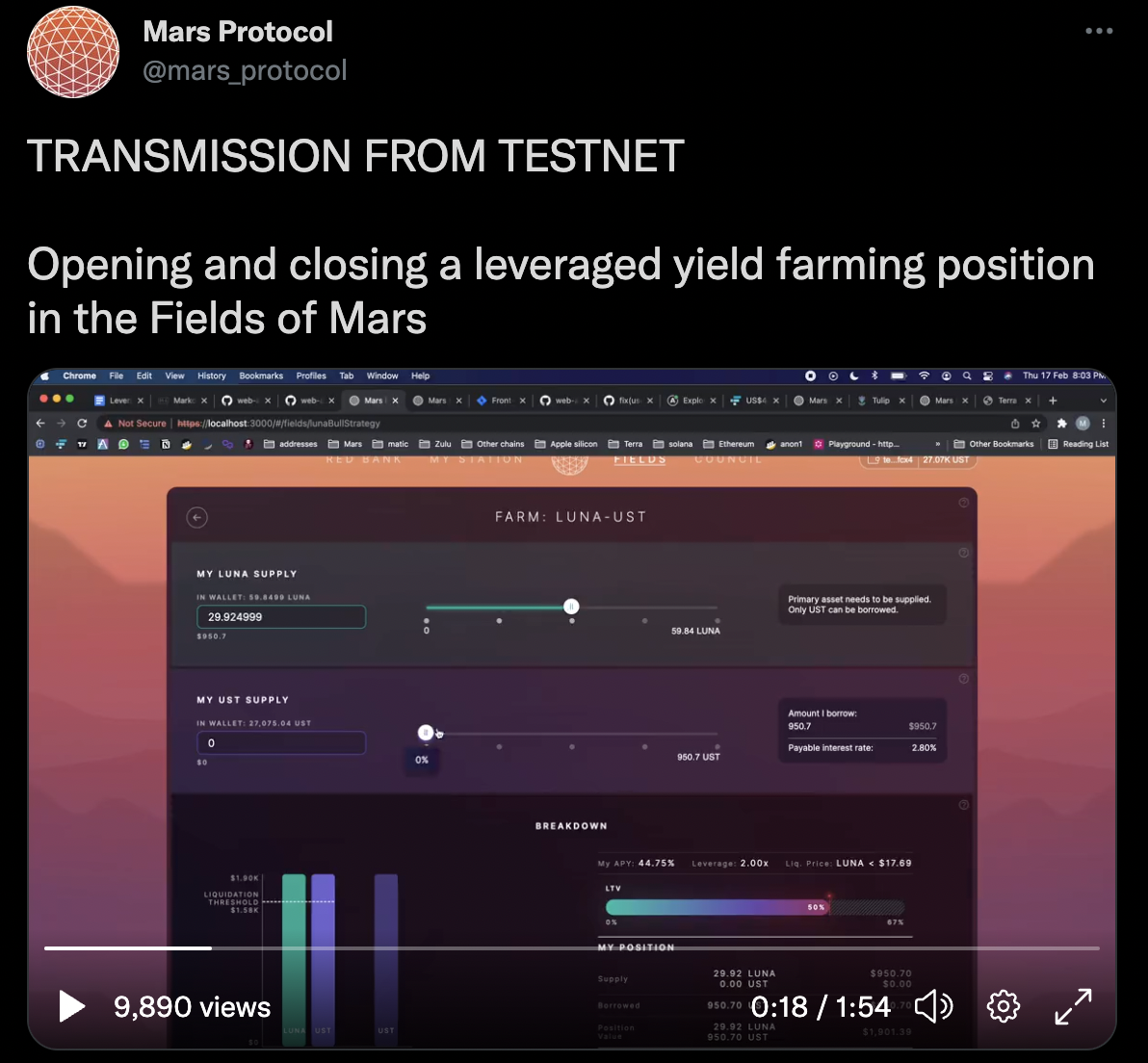This screenshot has width=1148, height=1063.
Task: Open a new browser tab with plus
Action: click(x=1053, y=401)
